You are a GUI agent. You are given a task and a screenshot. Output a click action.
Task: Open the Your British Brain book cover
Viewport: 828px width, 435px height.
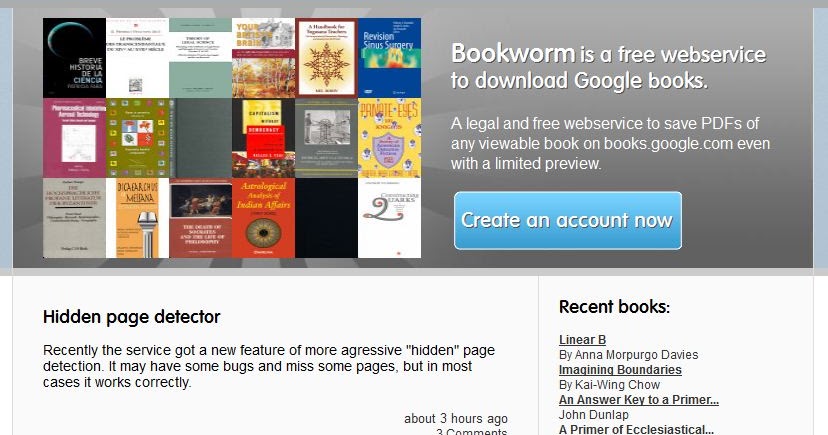point(264,58)
